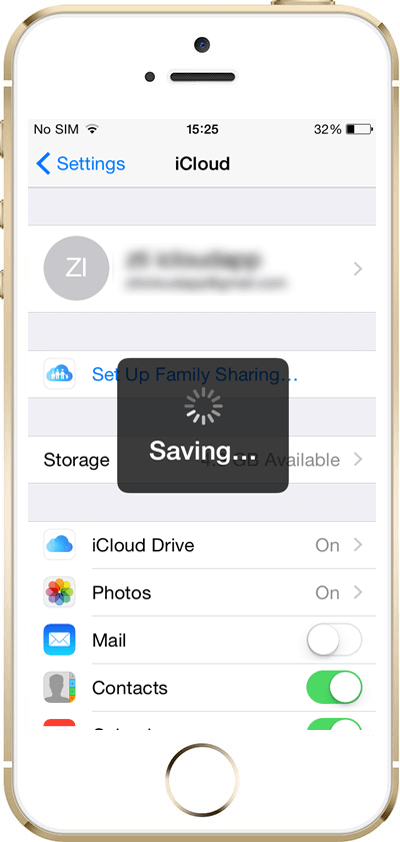Viewport: 400px width, 842px height.
Task: Open iCloud Drive options via chevron
Action: (358, 545)
